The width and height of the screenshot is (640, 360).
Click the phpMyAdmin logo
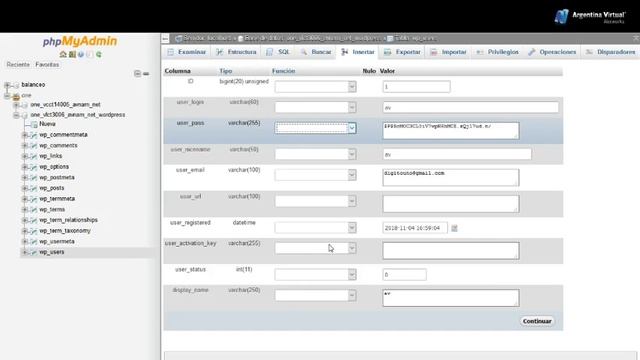(x=80, y=41)
